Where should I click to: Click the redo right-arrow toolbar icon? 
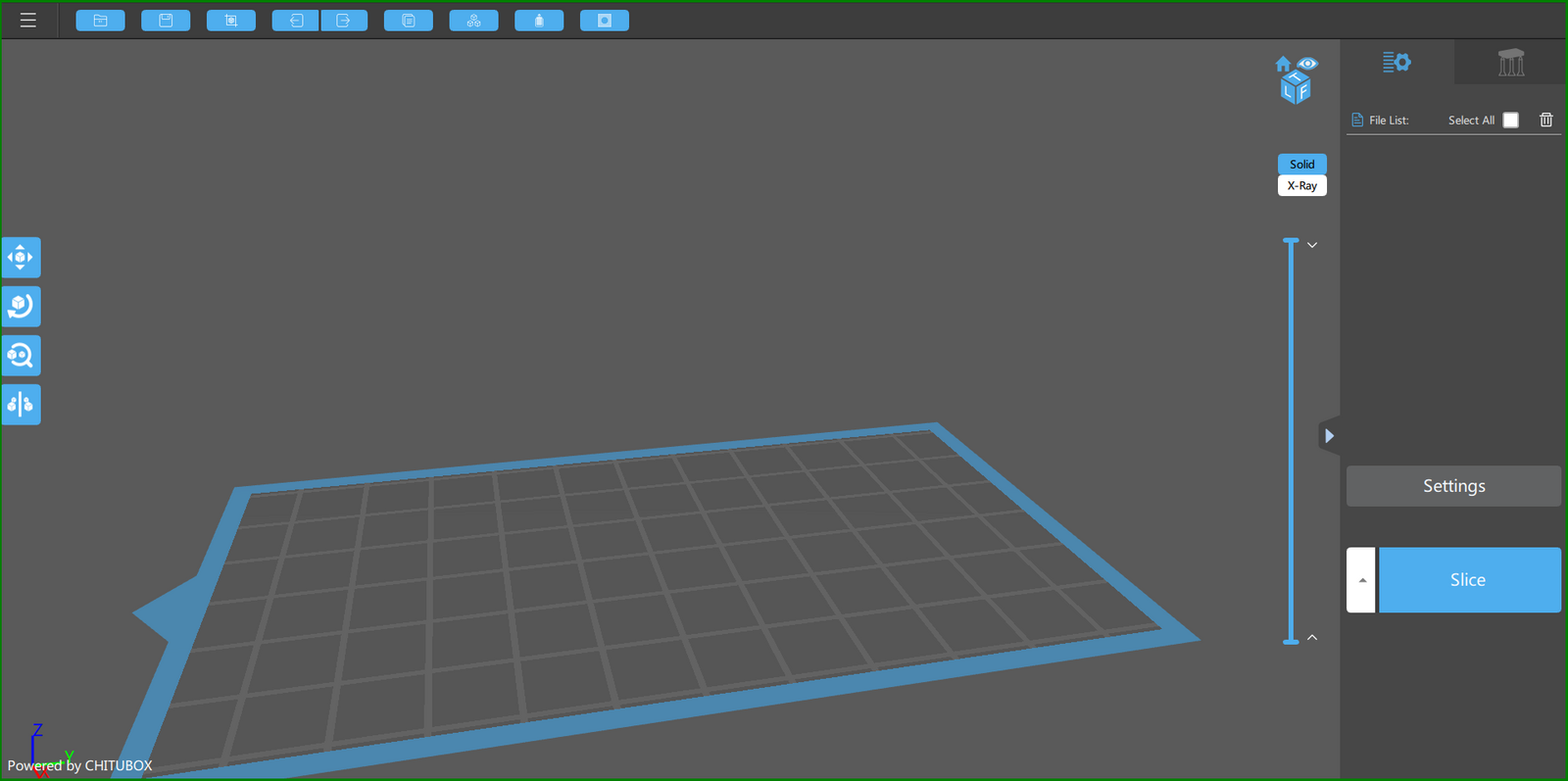344,21
